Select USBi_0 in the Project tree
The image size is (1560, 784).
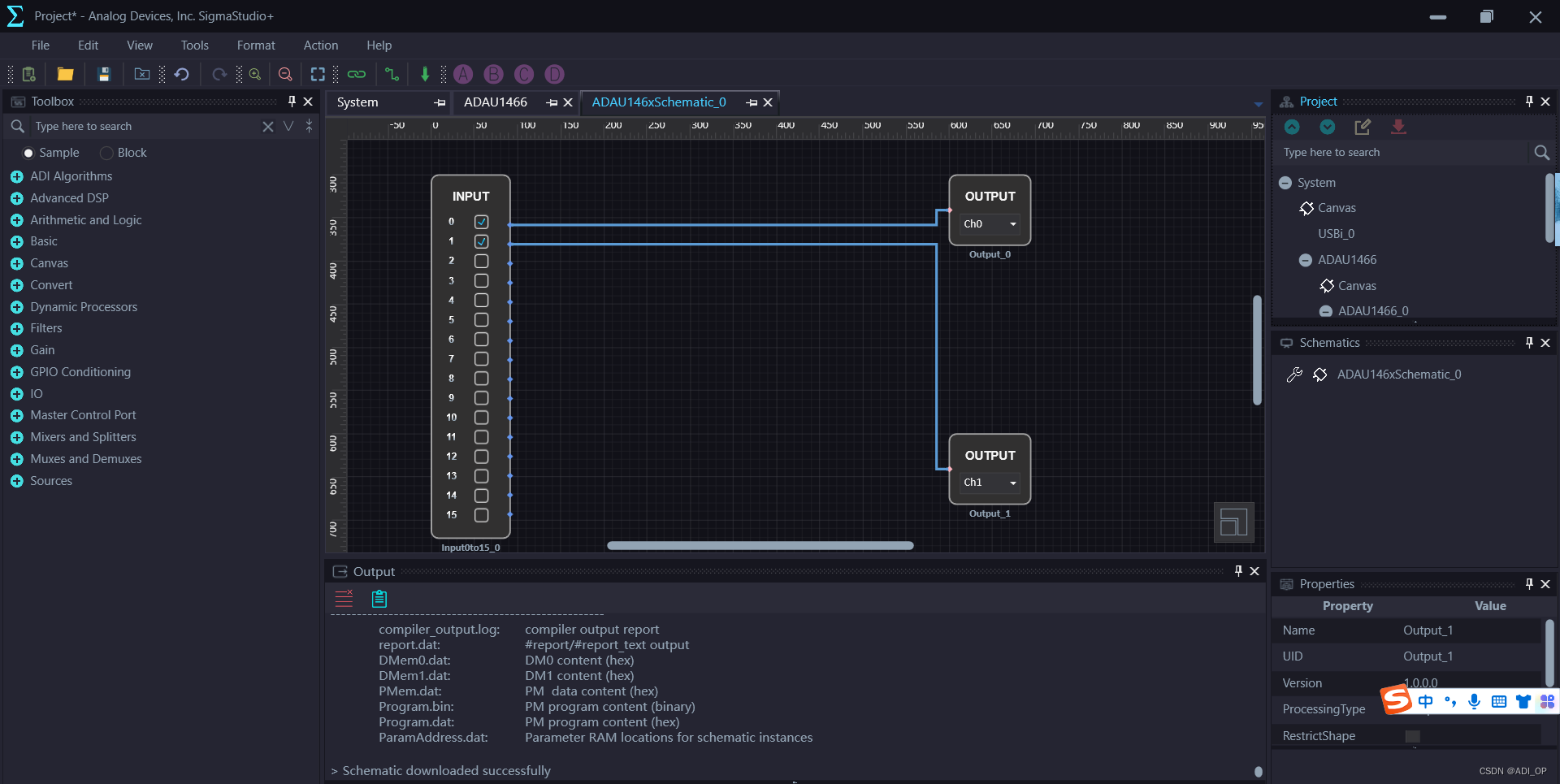point(1337,234)
